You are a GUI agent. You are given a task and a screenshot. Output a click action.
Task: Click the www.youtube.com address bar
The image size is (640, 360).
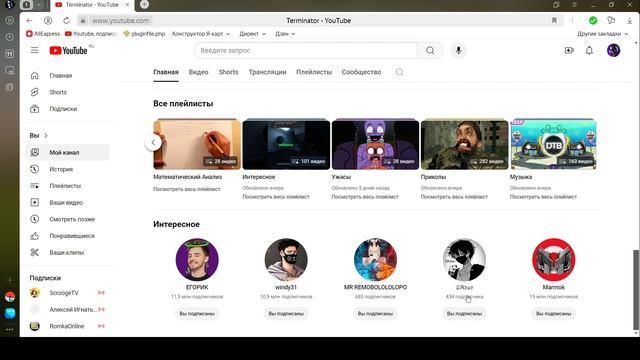[x=120, y=20]
